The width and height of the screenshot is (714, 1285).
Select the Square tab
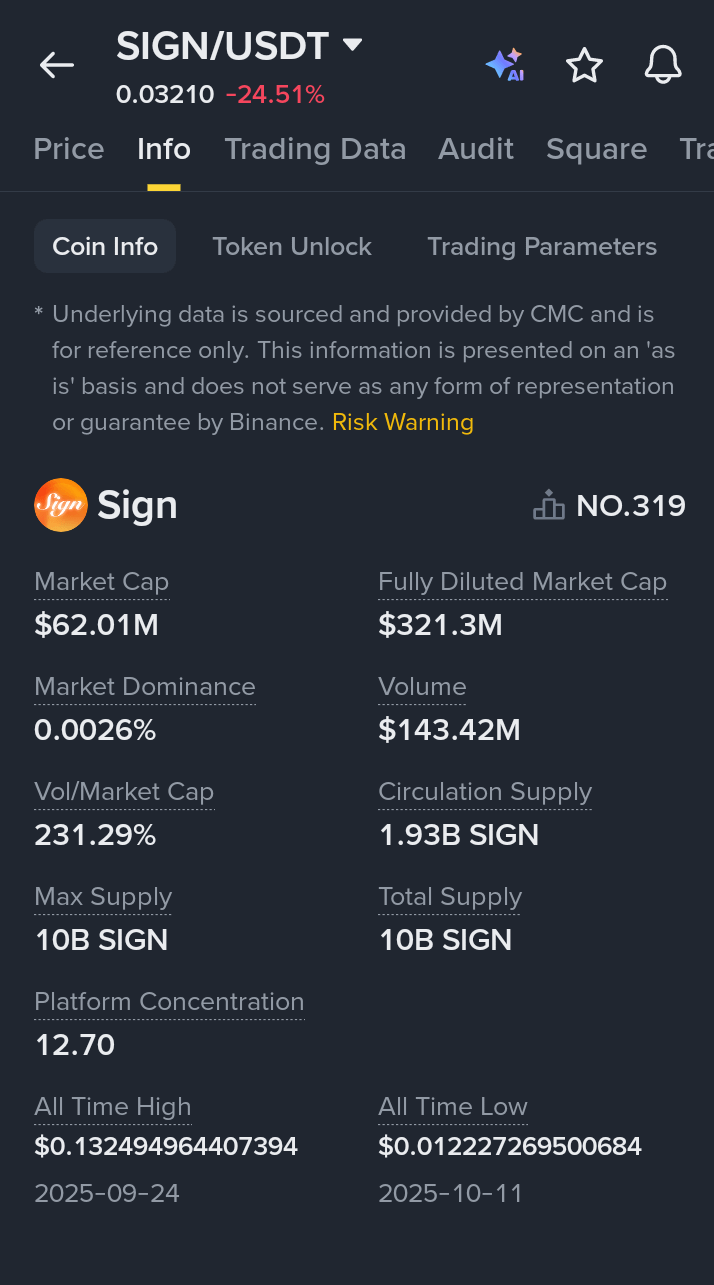click(596, 149)
